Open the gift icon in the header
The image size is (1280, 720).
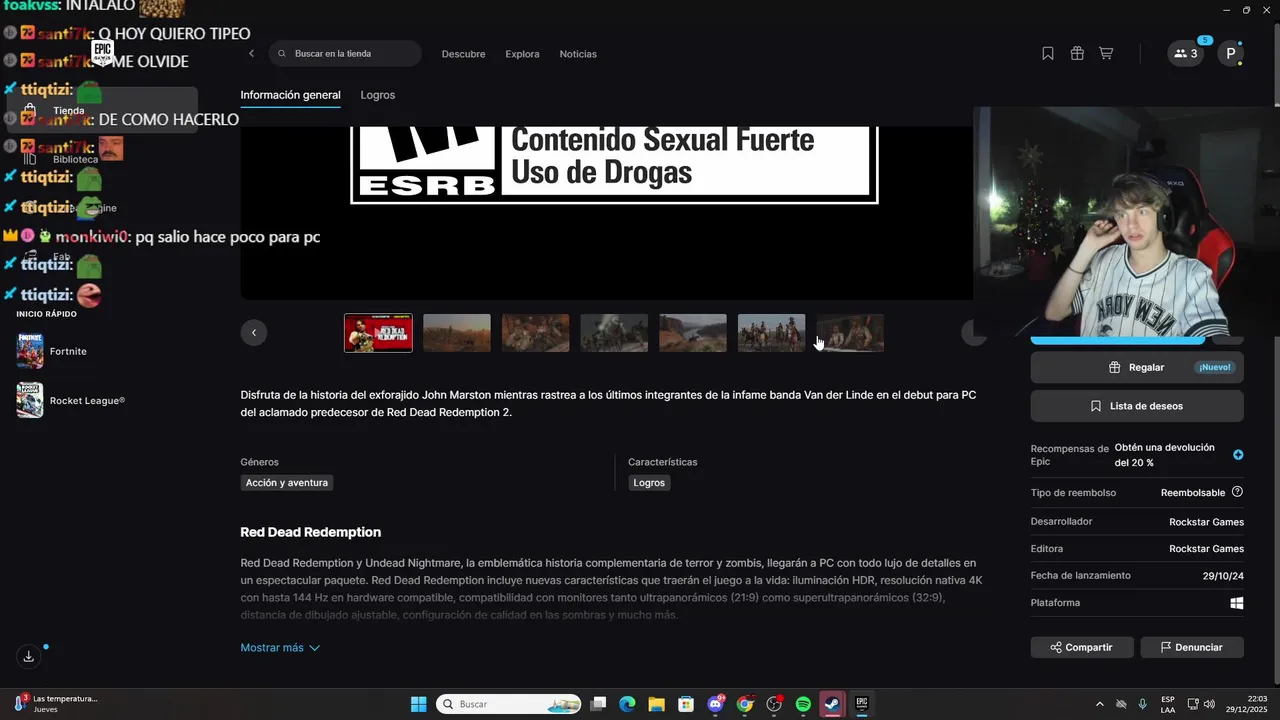point(1077,54)
